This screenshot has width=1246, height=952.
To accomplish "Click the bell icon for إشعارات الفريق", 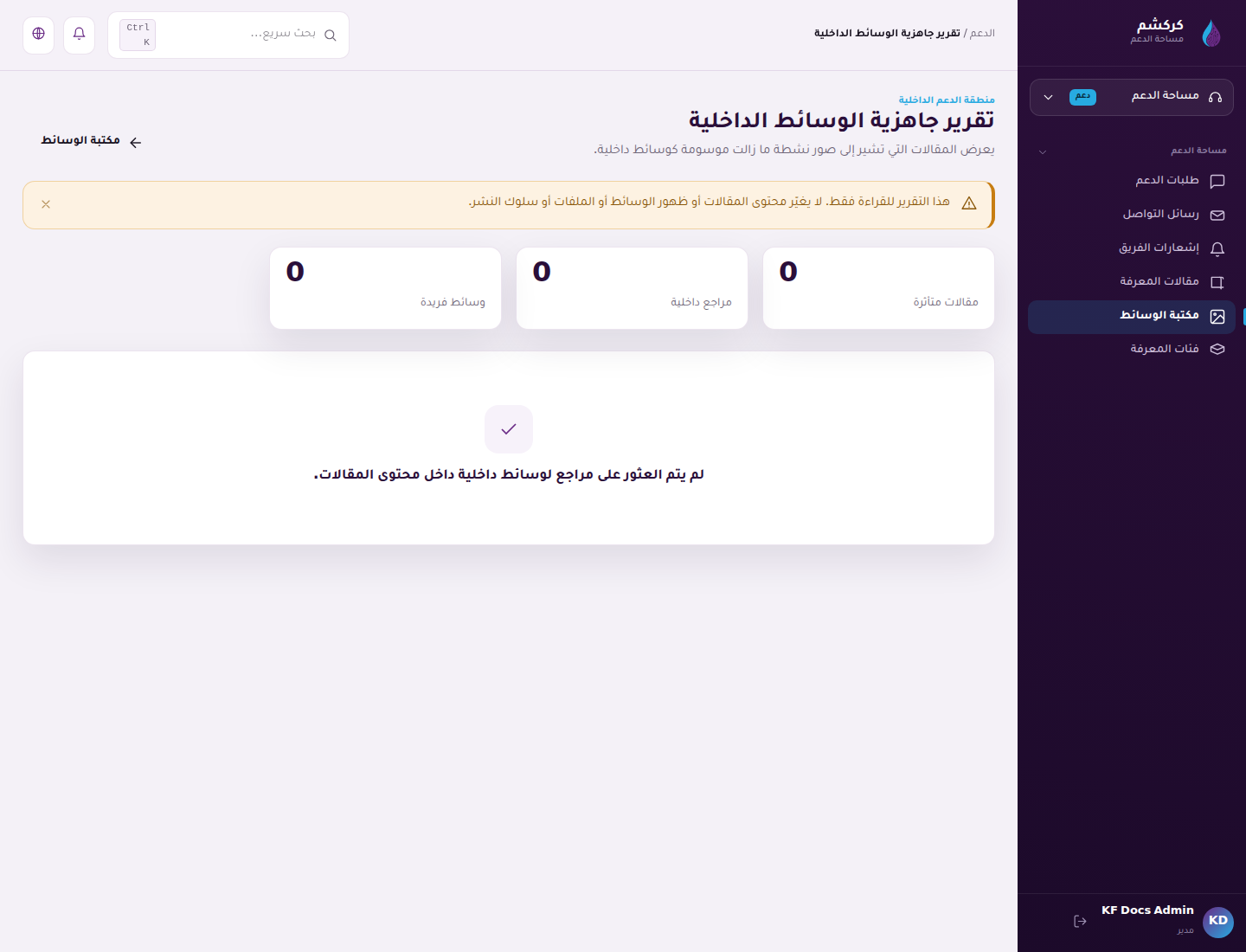I will pyautogui.click(x=1217, y=249).
